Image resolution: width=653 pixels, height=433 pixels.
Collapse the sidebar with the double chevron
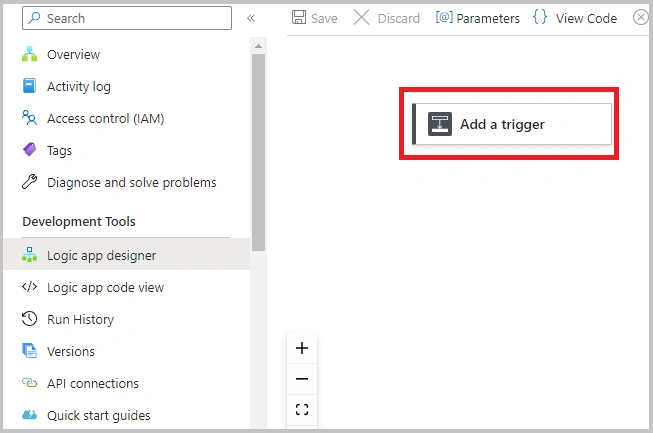click(251, 18)
